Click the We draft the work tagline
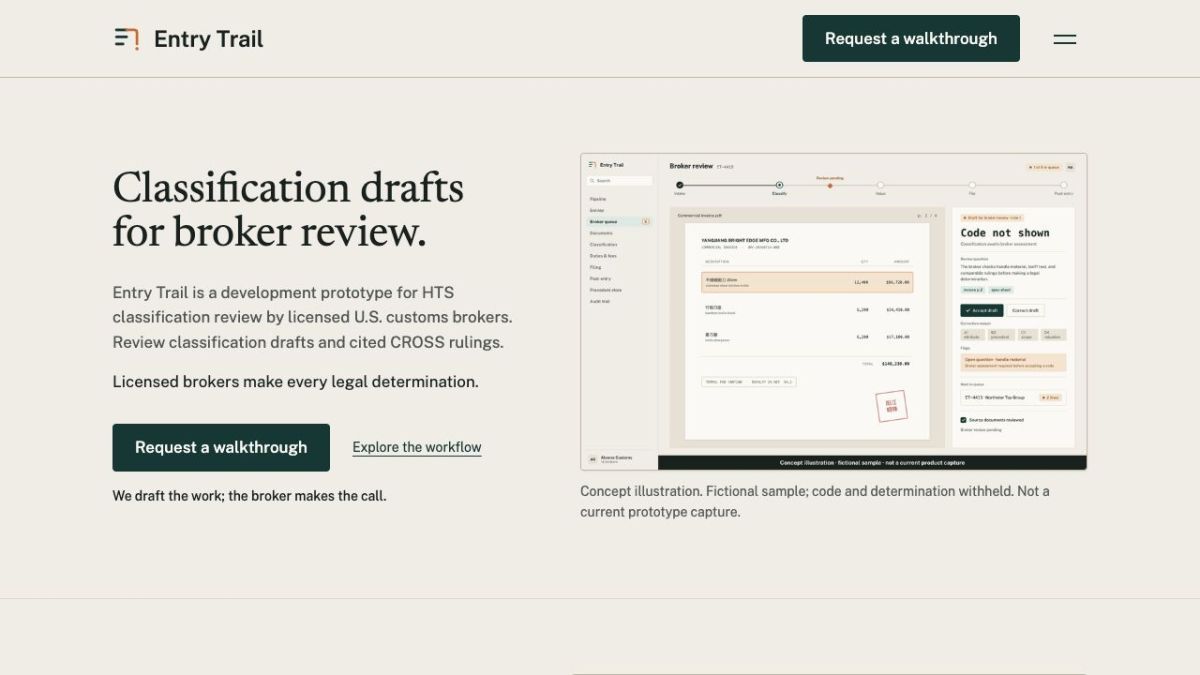 [x=249, y=496]
